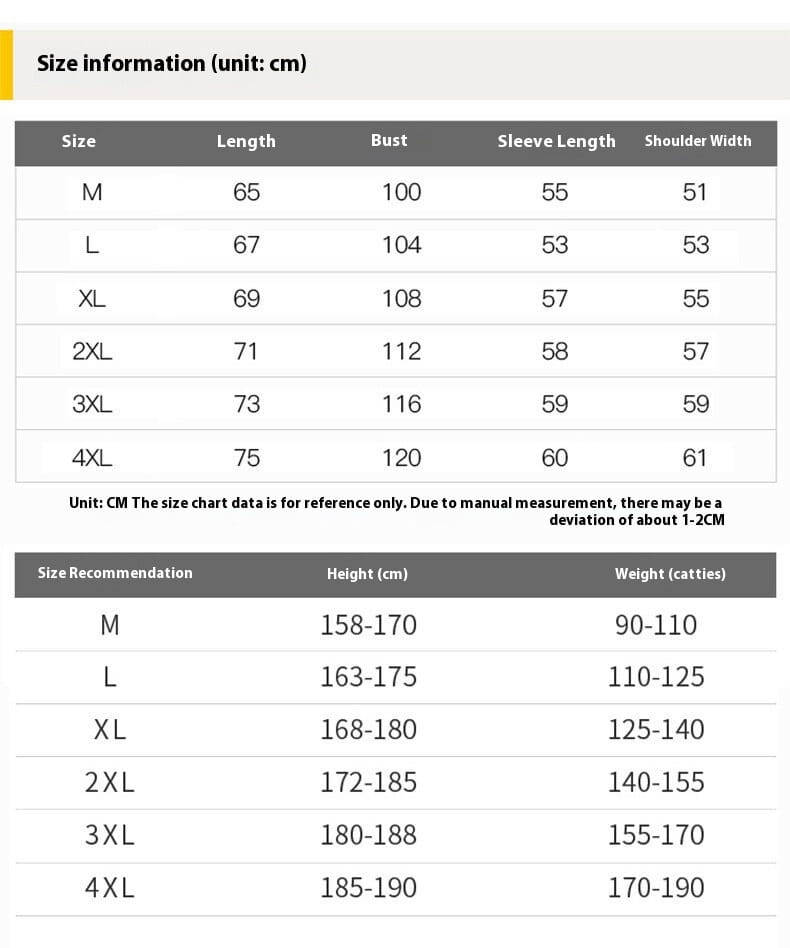Click bust value 104 for size L
This screenshot has width=790, height=948.
tap(401, 245)
